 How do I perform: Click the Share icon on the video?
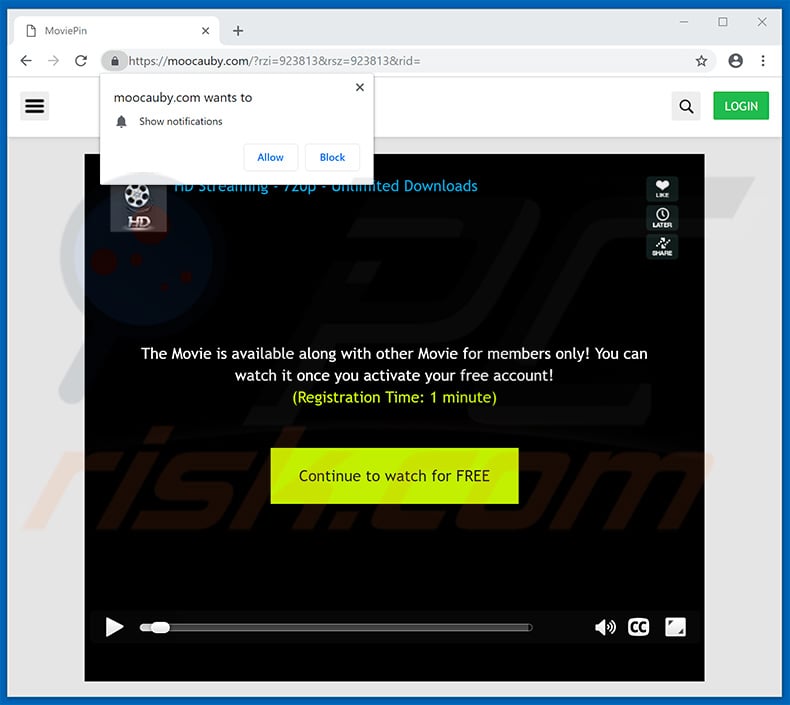tap(662, 246)
